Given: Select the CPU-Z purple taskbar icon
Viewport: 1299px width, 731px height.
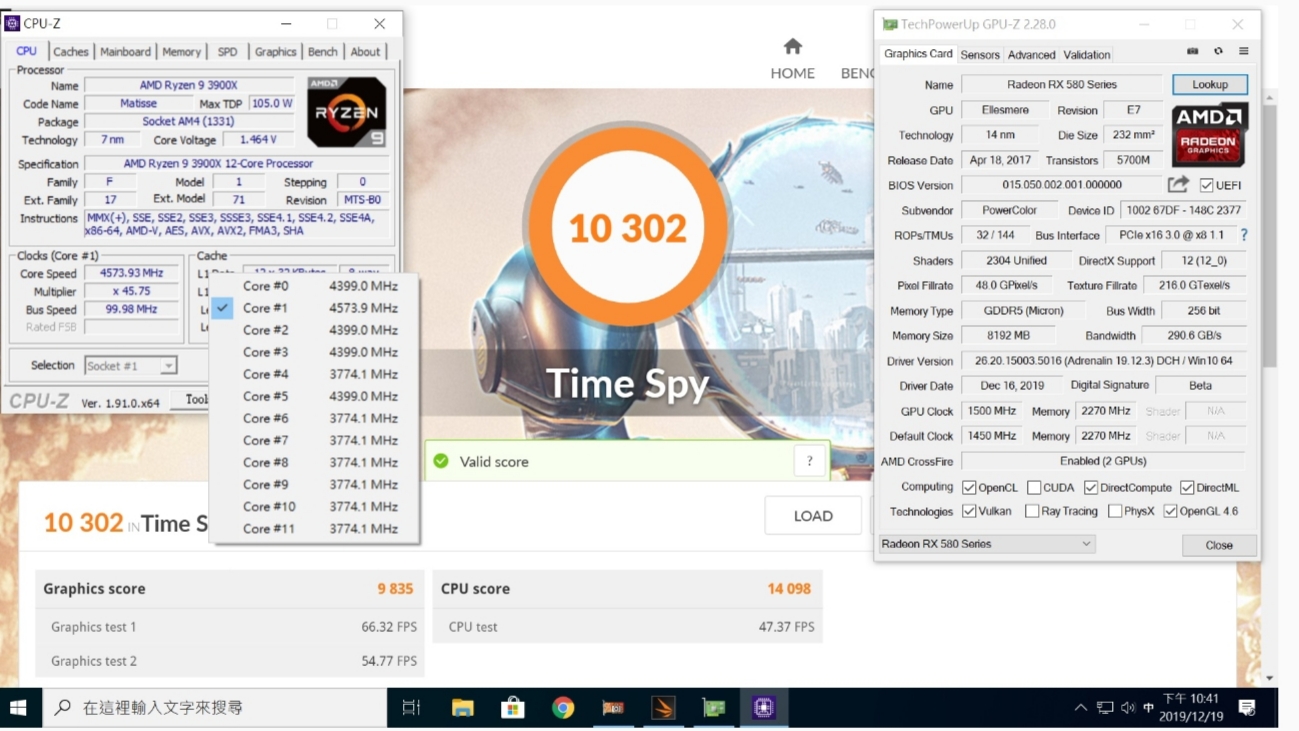Looking at the screenshot, I should (764, 707).
